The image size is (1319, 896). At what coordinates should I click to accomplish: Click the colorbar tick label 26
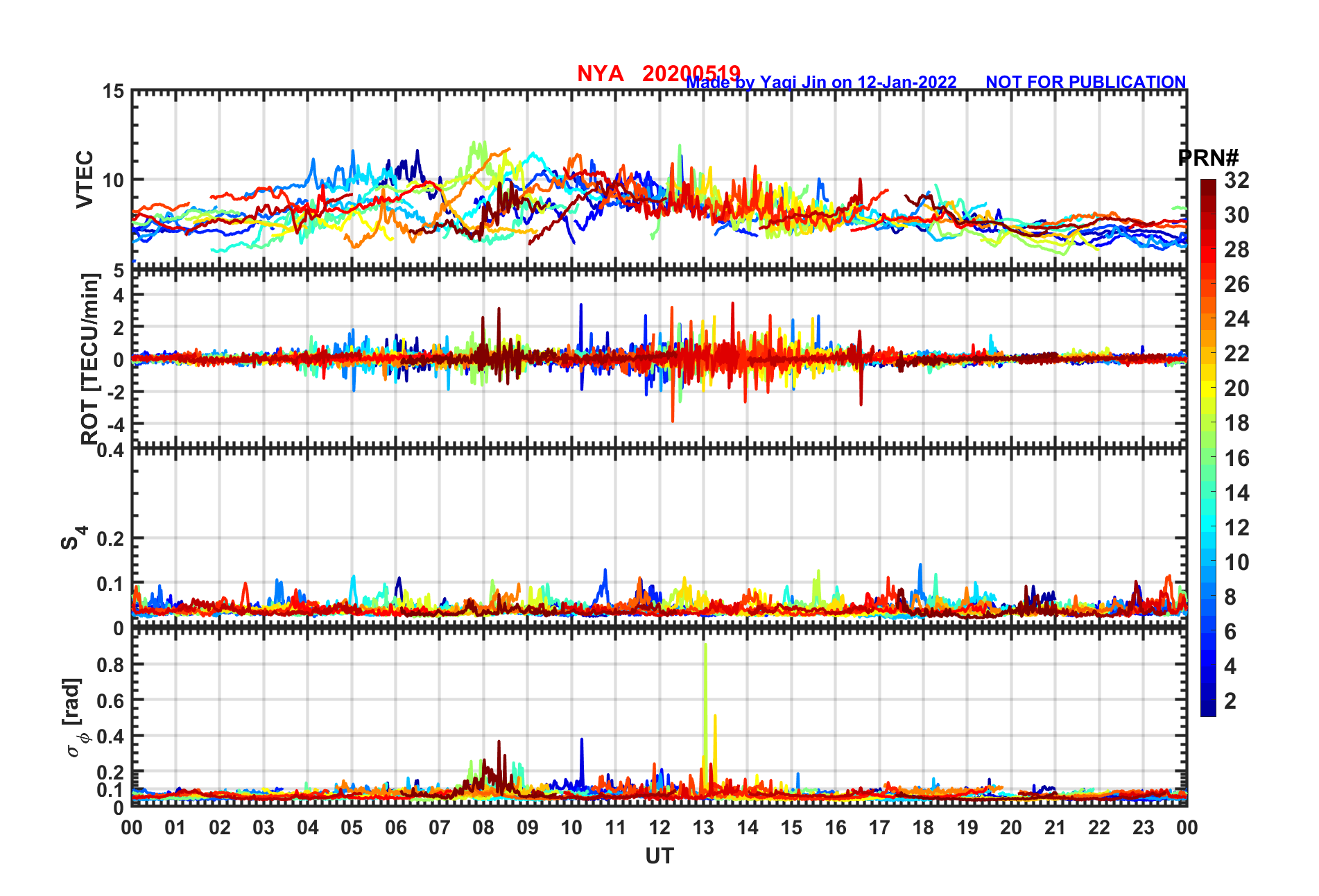click(x=1236, y=284)
